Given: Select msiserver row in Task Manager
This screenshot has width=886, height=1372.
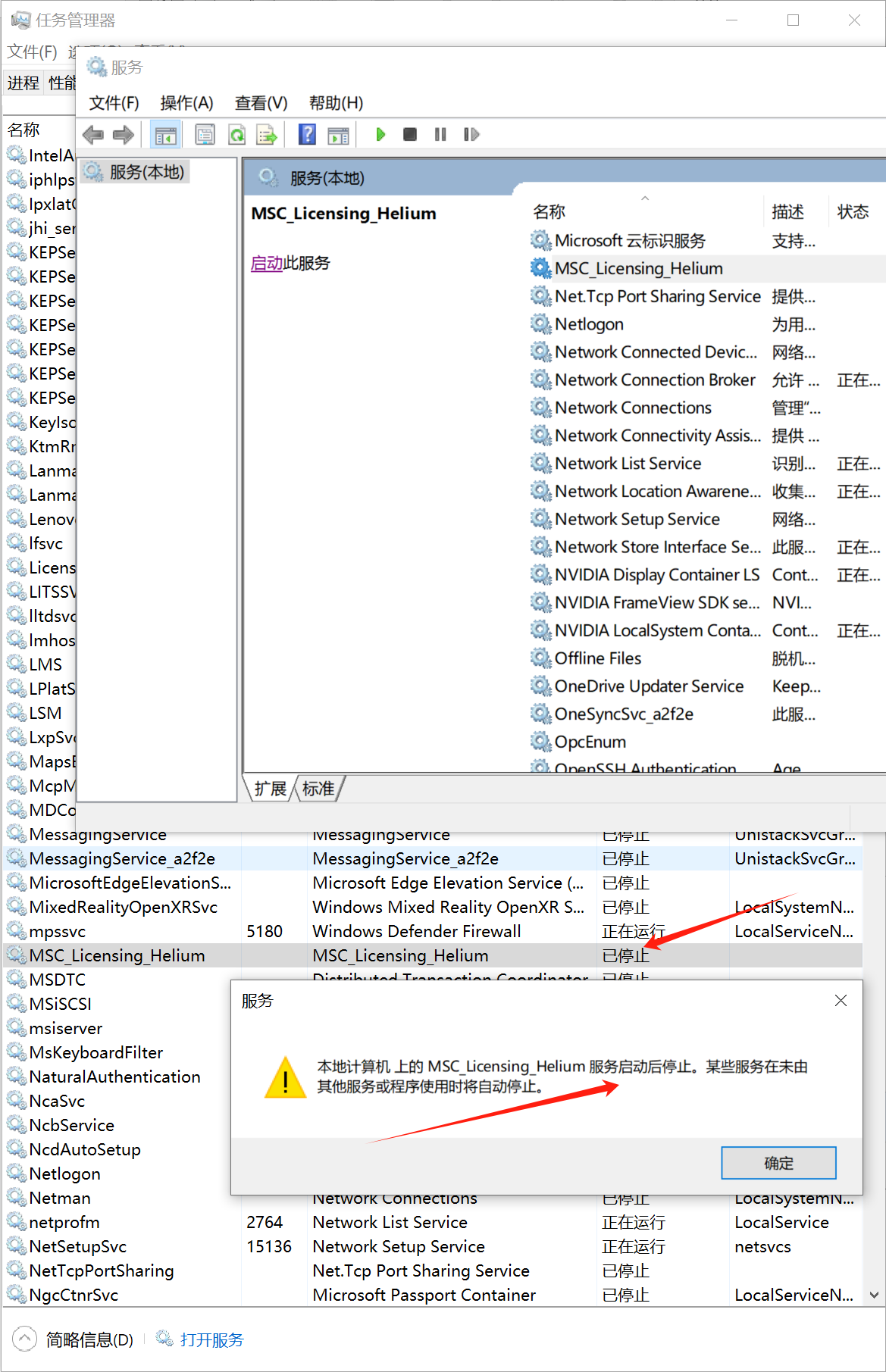Looking at the screenshot, I should 117,1028.
